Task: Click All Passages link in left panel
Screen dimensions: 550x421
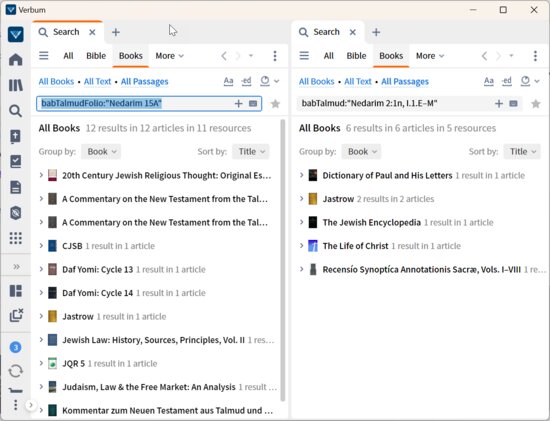Action: 145,82
